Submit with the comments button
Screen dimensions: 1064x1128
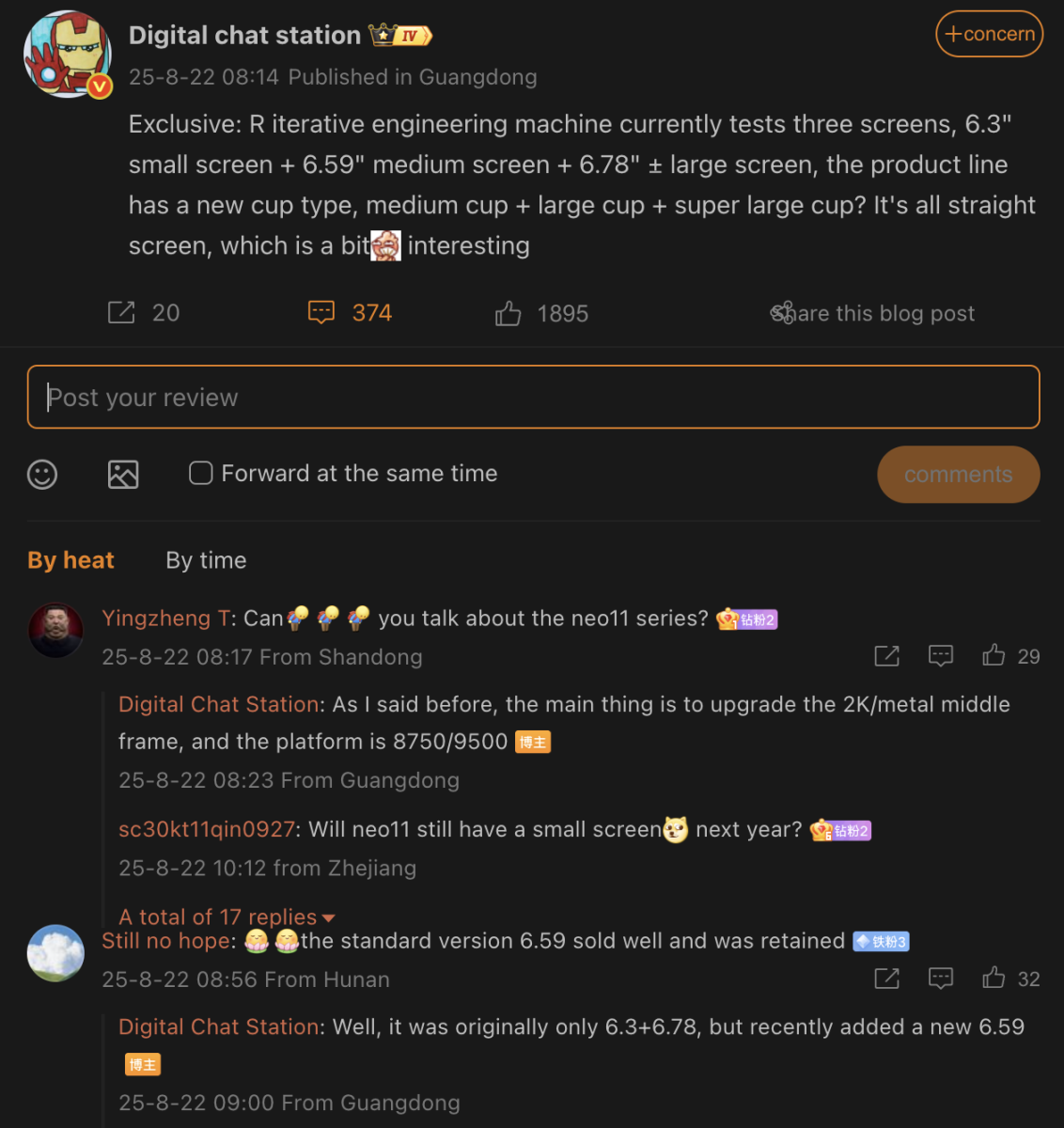click(x=959, y=475)
